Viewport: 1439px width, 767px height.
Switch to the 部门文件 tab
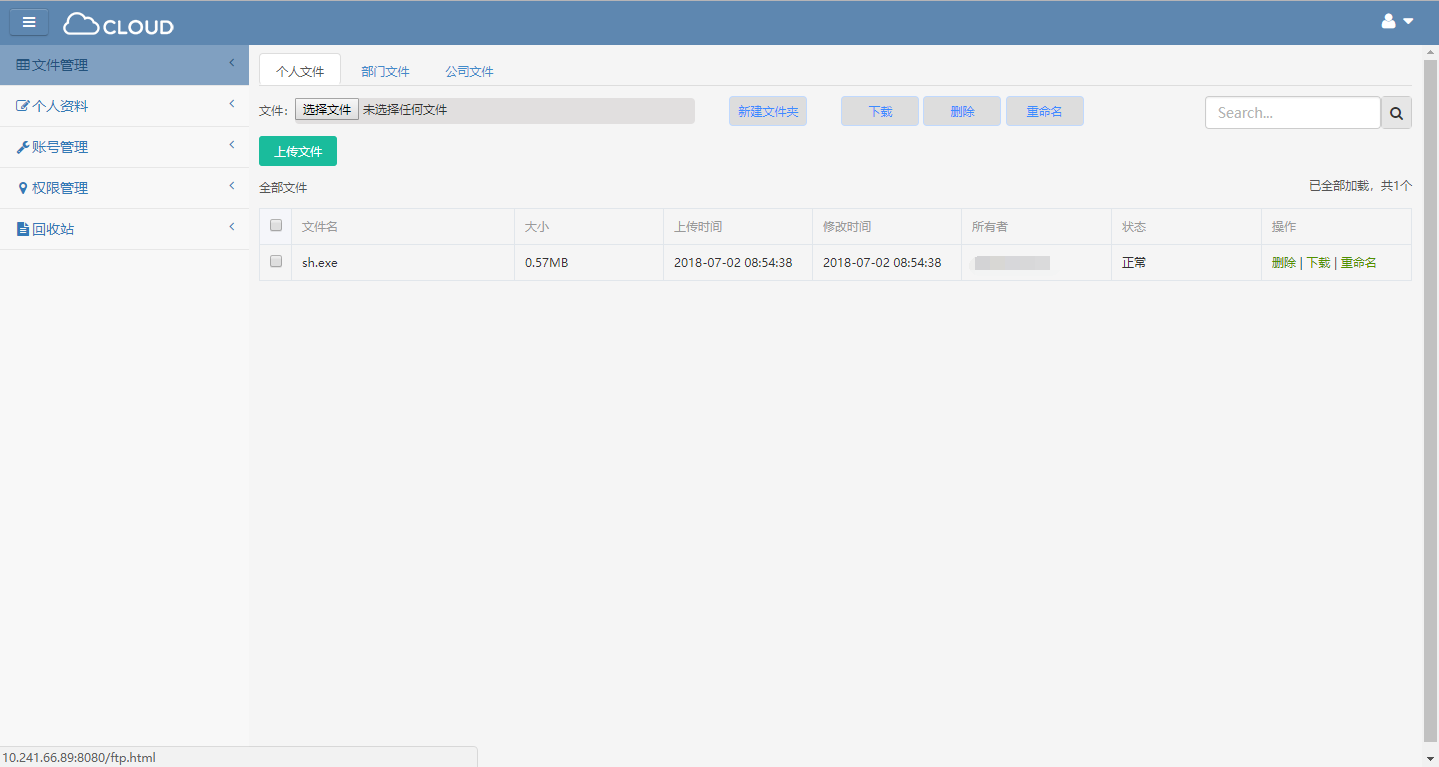pyautogui.click(x=386, y=71)
